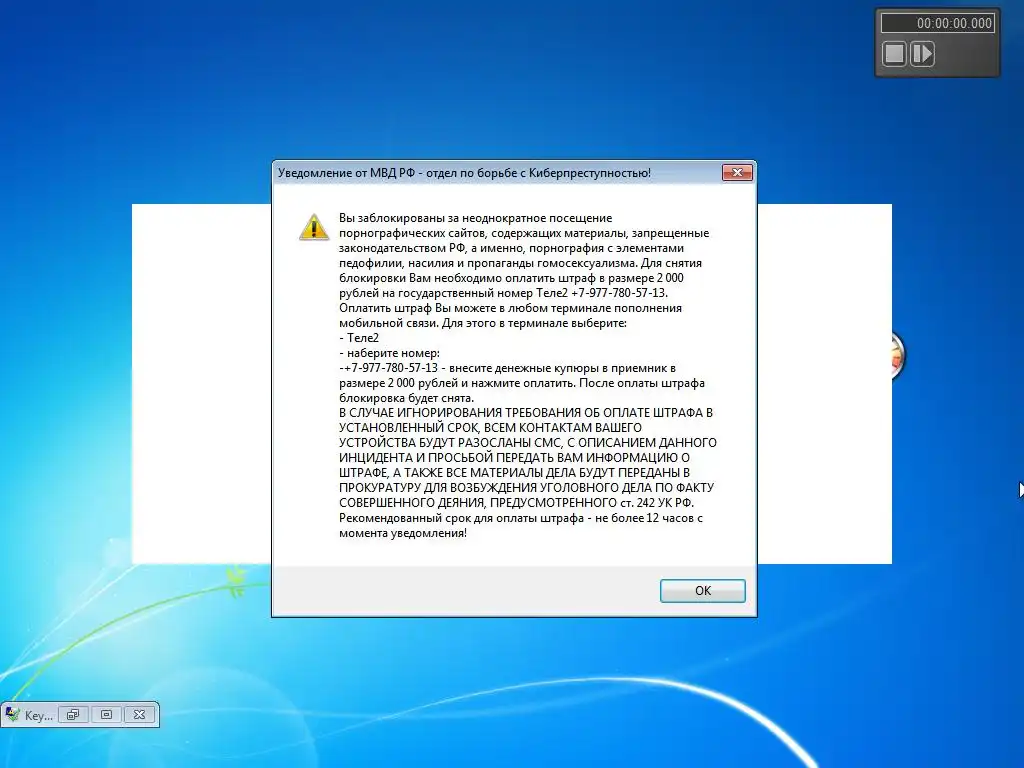This screenshot has height=768, width=1024.
Task: Close the minimized Key... window
Action: click(139, 714)
